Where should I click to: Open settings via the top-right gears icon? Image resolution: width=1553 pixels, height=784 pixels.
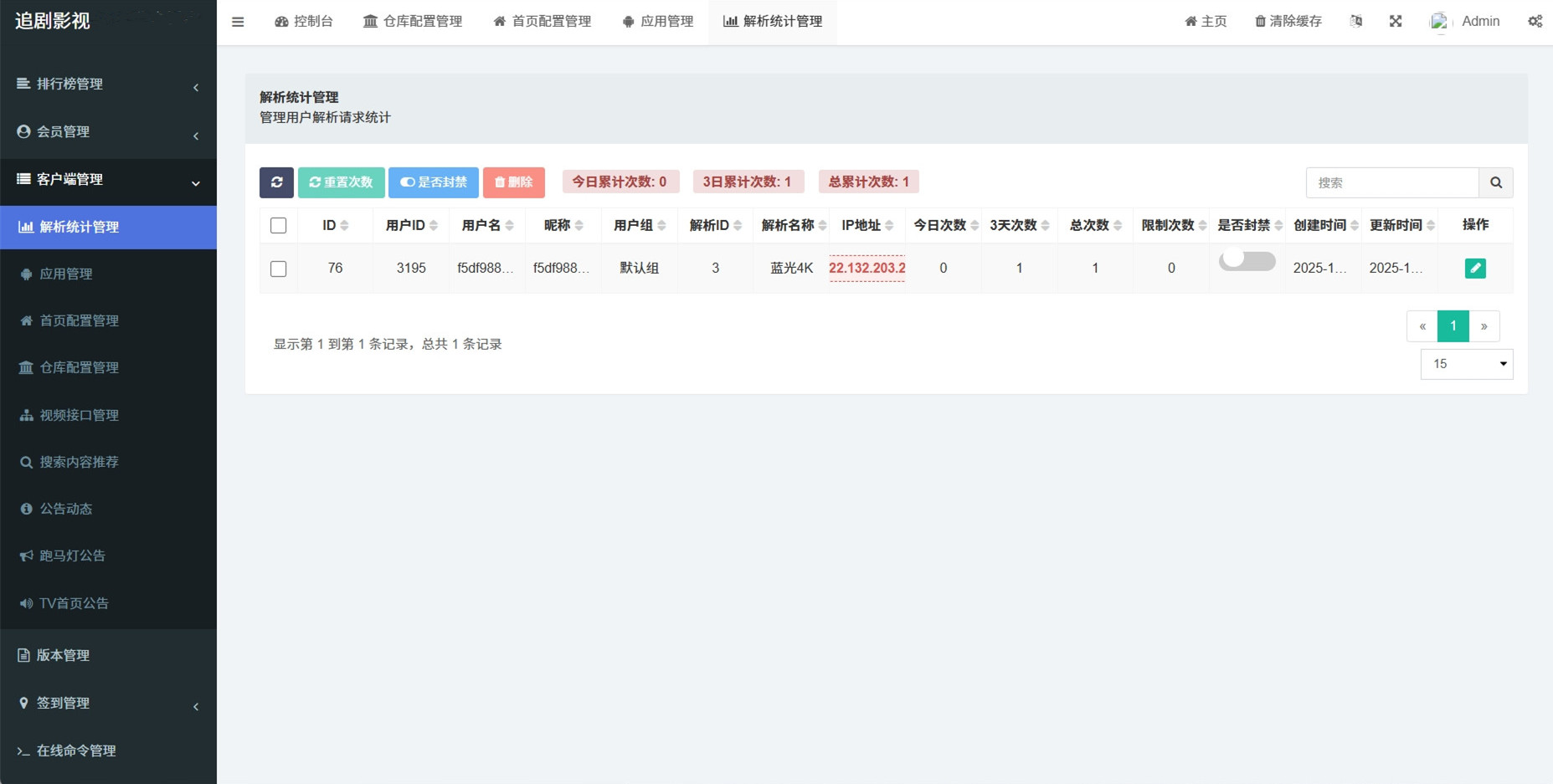[x=1535, y=22]
